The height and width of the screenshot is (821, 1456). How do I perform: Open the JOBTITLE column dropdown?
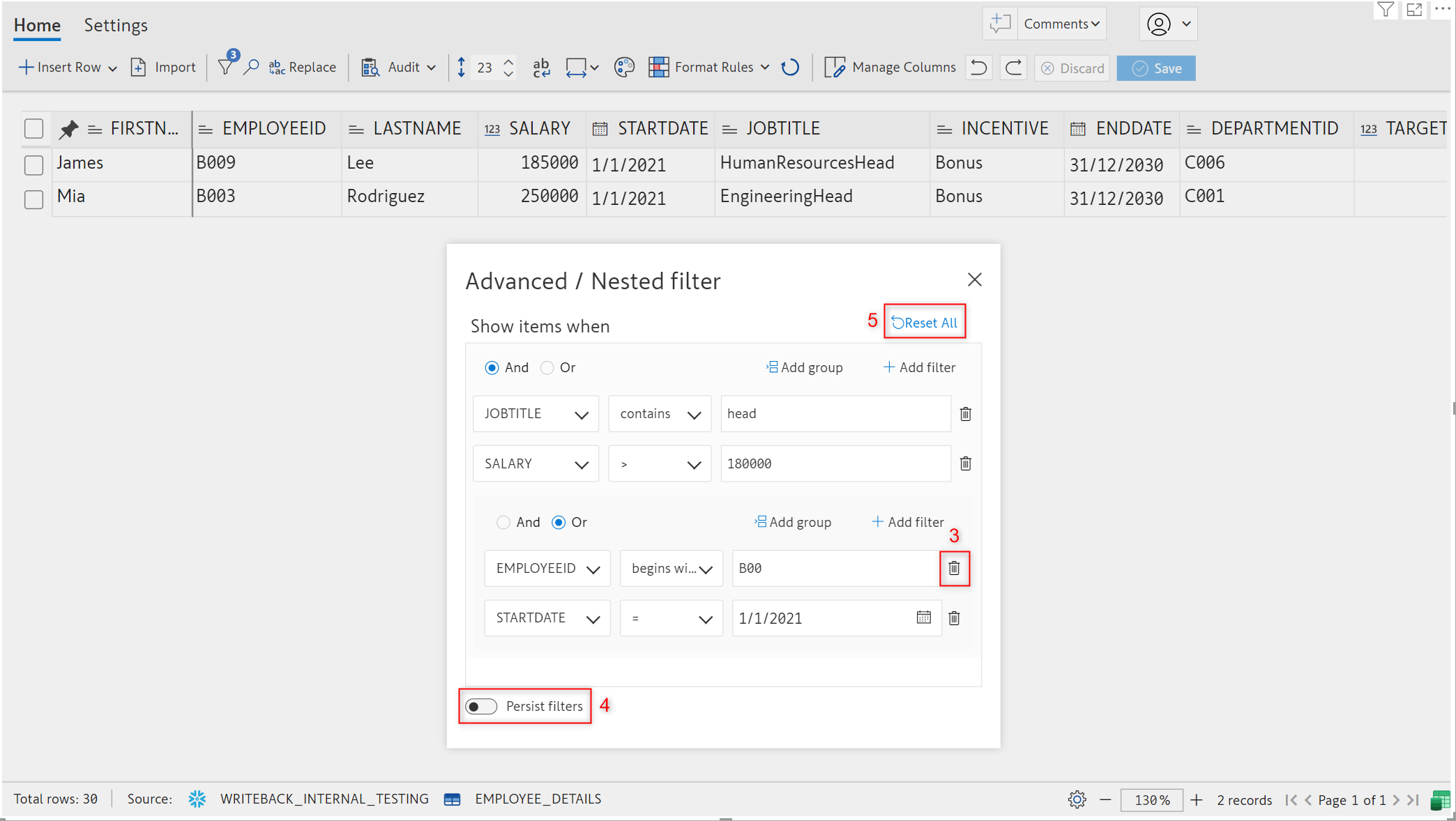(x=536, y=414)
